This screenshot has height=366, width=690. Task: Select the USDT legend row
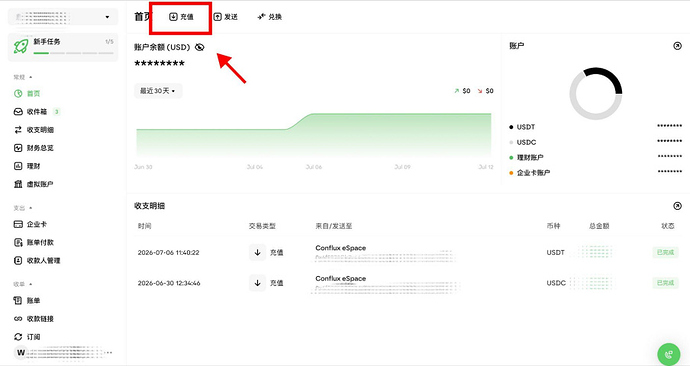595,127
